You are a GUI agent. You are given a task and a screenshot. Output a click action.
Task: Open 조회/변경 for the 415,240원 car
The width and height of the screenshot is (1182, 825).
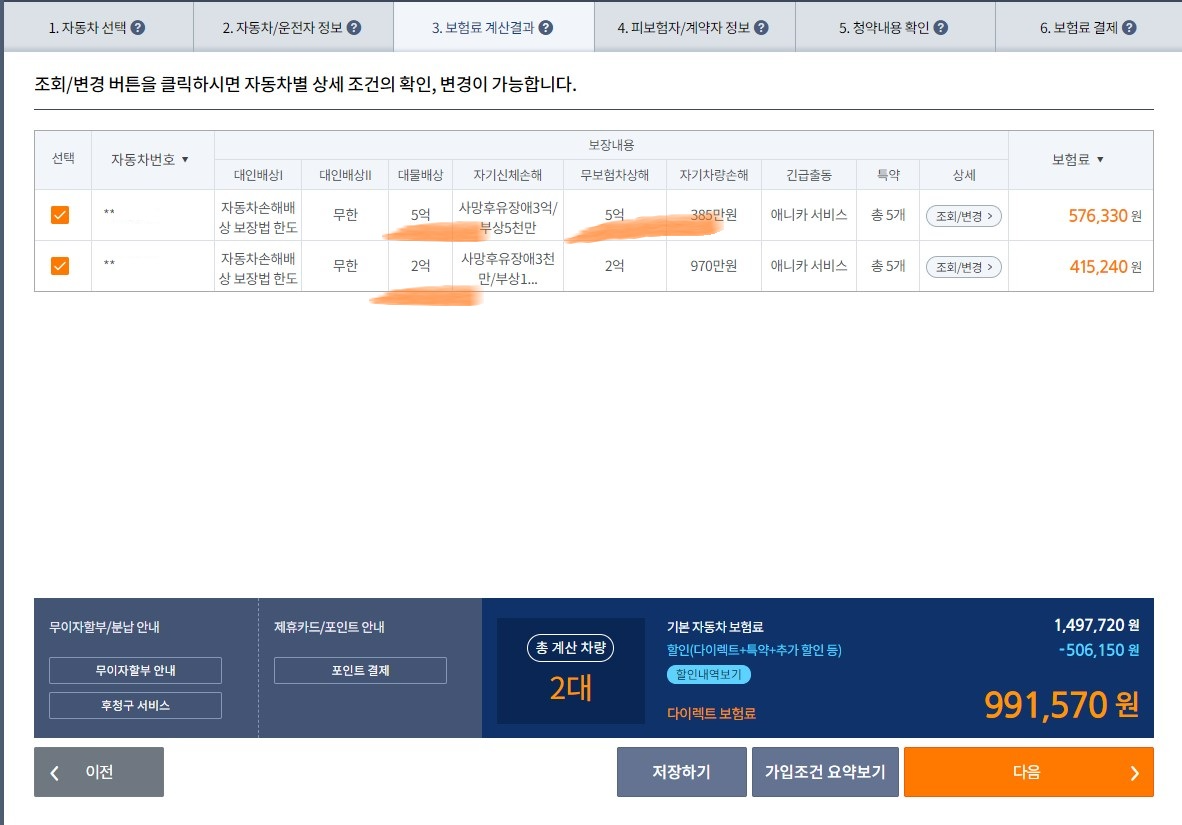pyautogui.click(x=963, y=267)
